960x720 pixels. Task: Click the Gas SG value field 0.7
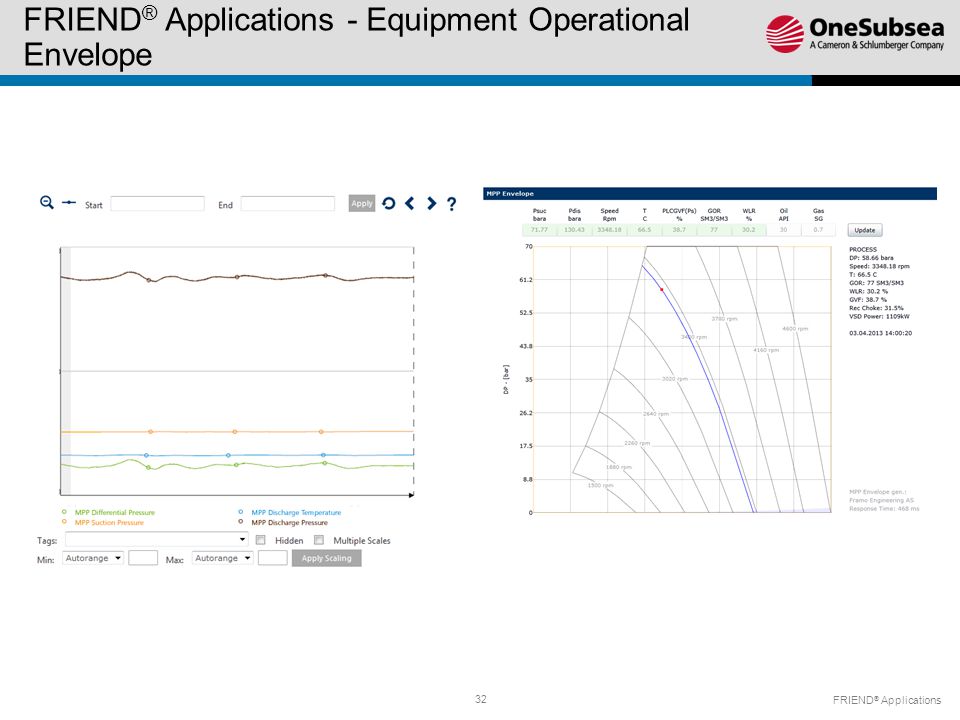pos(819,230)
